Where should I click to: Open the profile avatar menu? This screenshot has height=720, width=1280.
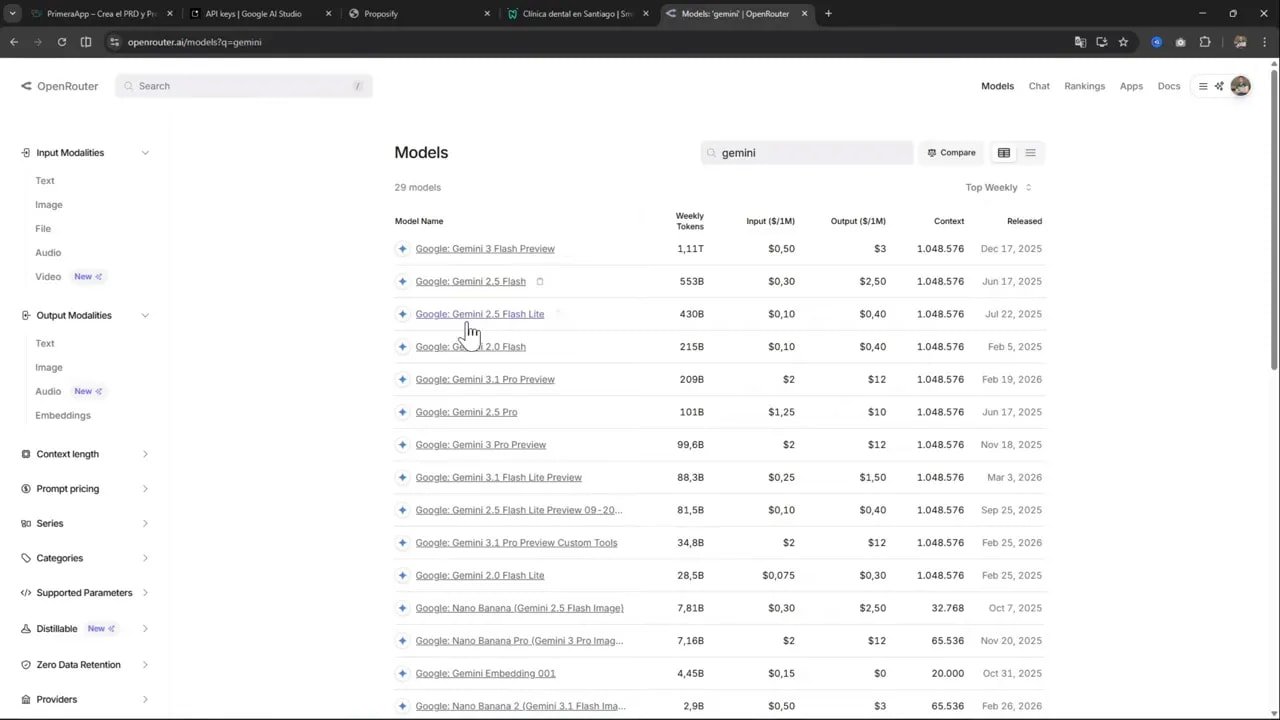point(1240,86)
